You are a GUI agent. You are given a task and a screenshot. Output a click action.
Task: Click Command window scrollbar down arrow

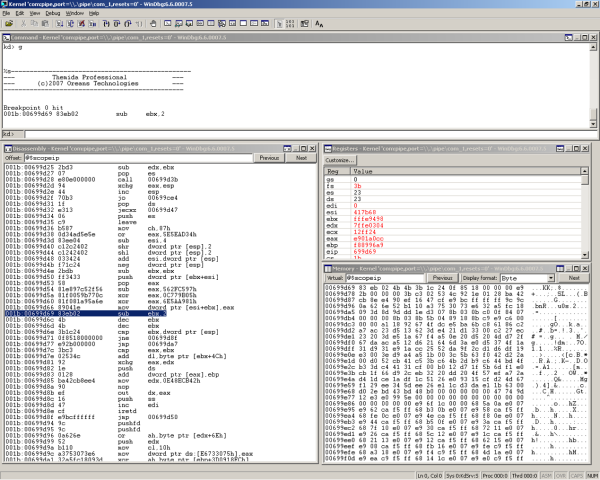click(x=593, y=124)
